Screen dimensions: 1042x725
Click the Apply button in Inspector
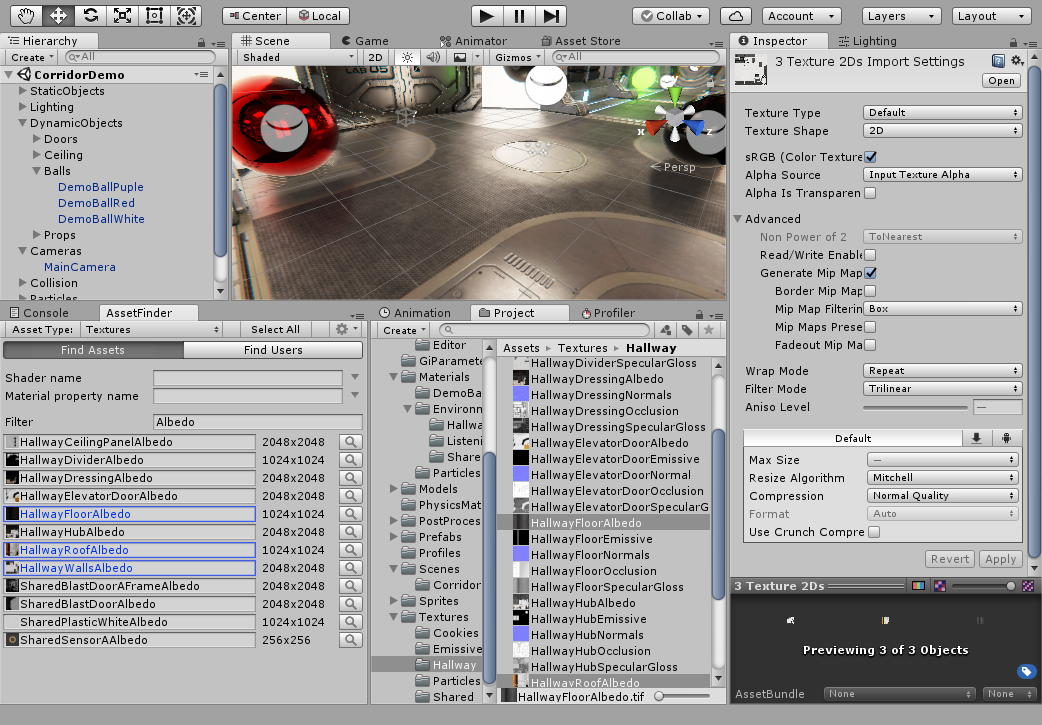(1000, 559)
